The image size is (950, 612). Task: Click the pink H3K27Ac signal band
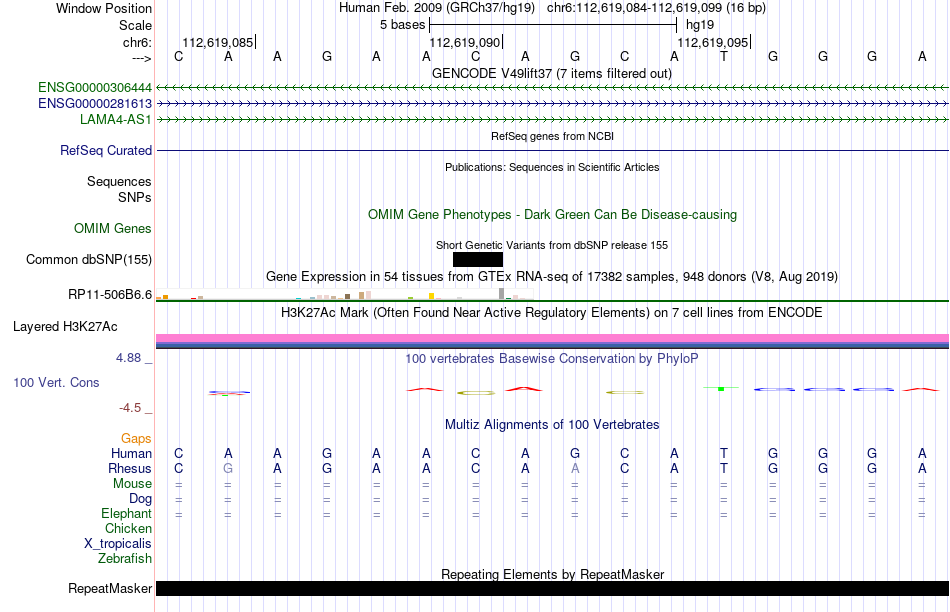[x=552, y=338]
